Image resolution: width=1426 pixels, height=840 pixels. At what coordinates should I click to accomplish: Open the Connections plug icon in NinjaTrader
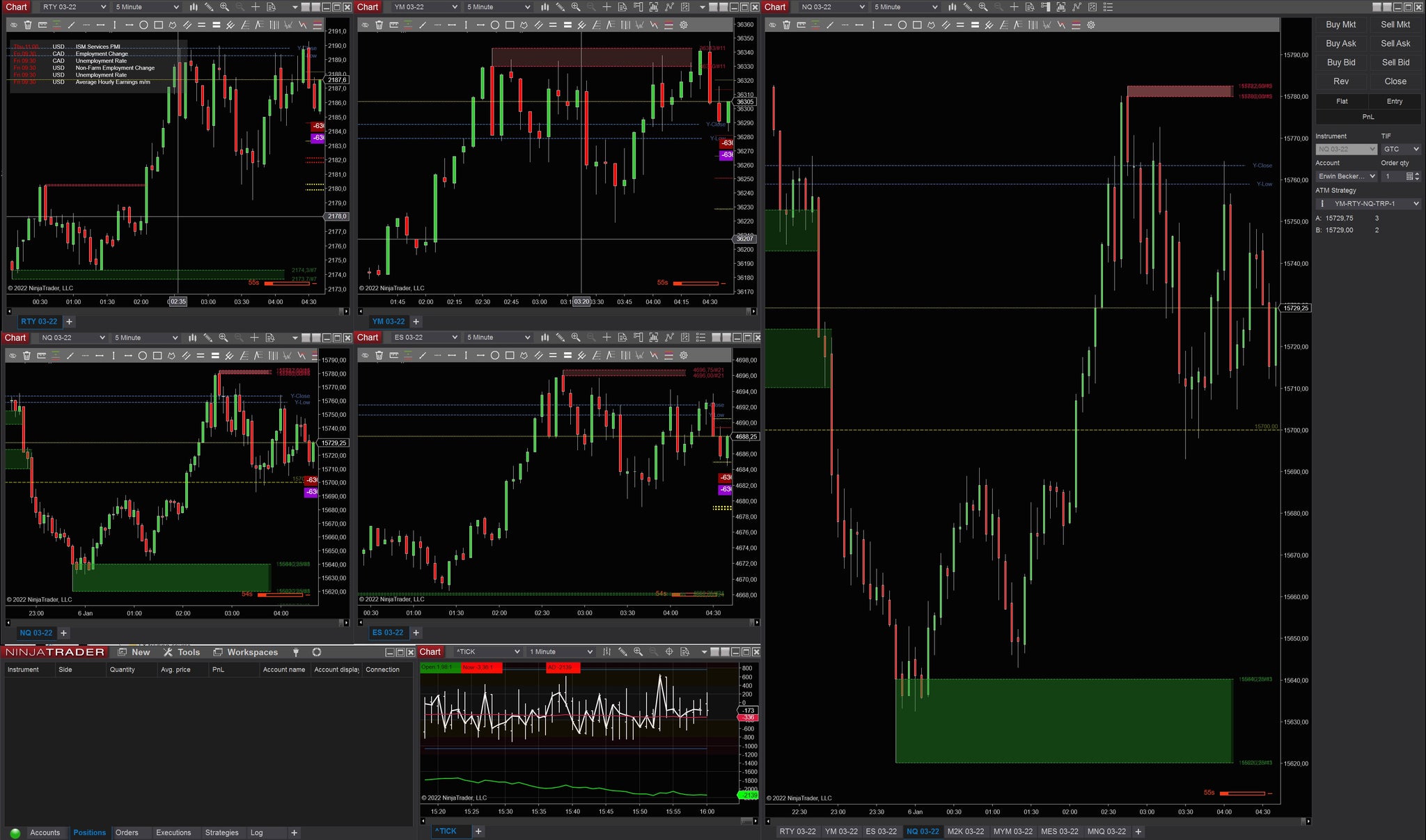pyautogui.click(x=296, y=652)
